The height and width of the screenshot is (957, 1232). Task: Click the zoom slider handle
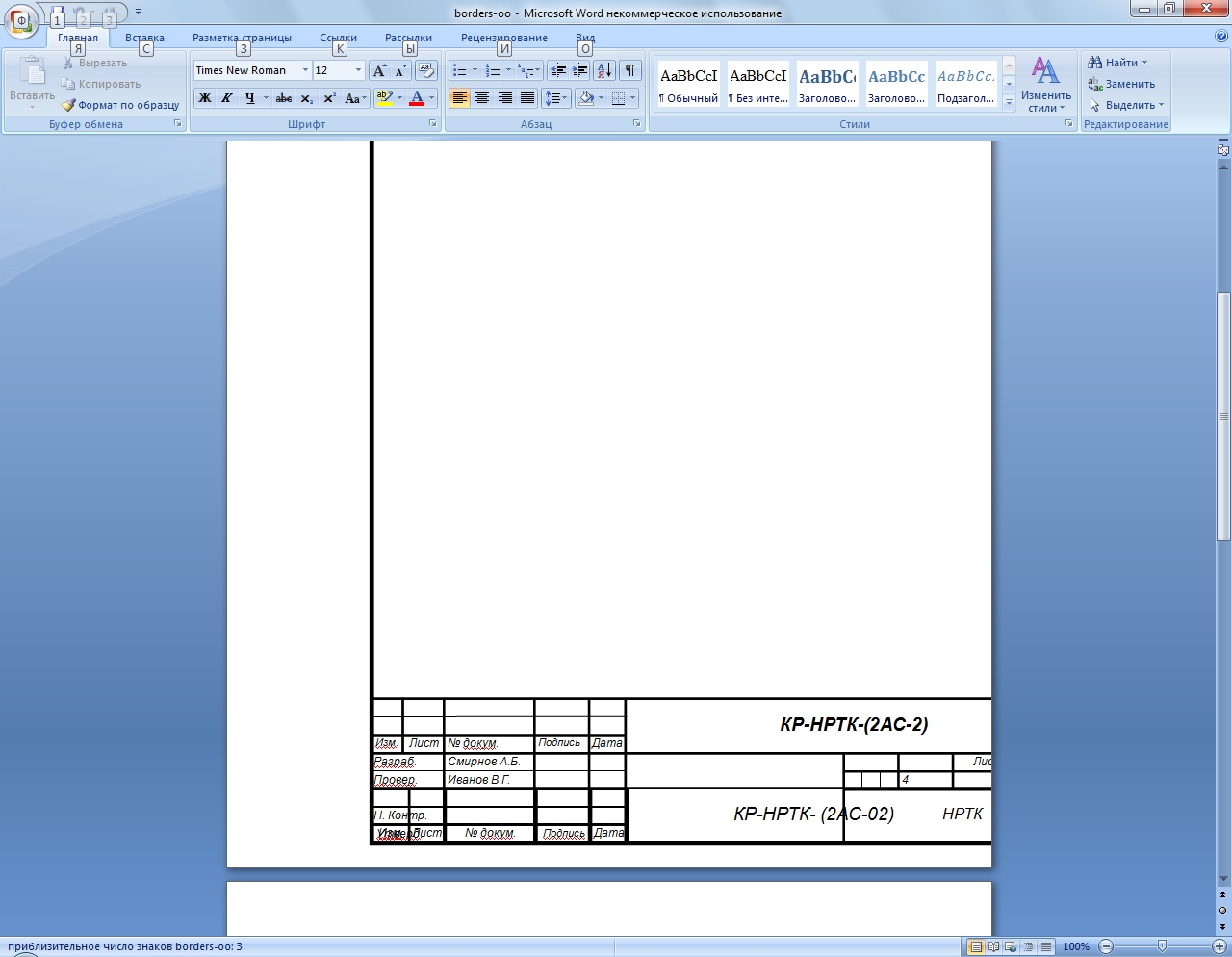(x=1163, y=946)
